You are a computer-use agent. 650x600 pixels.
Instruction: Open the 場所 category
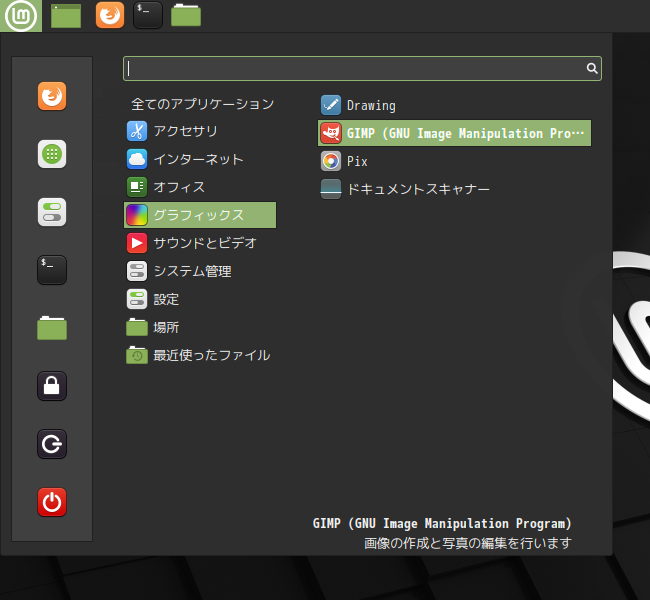(200, 327)
